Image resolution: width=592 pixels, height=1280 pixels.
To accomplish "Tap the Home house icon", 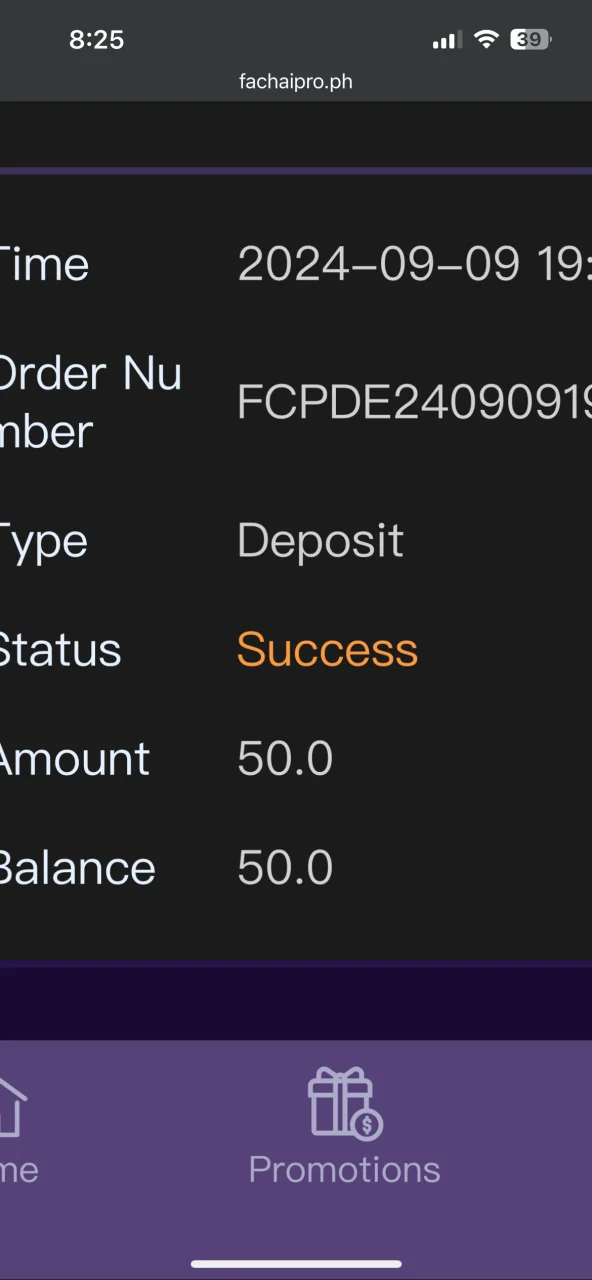I will tap(11, 1107).
